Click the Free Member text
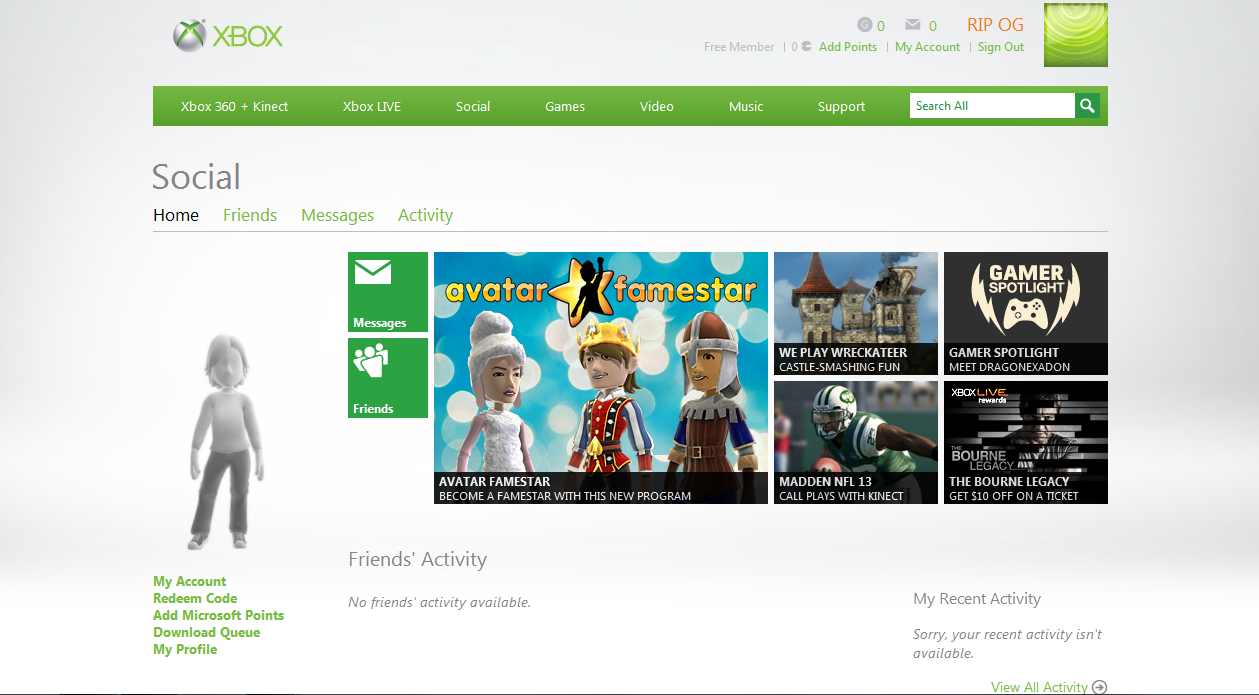 point(739,47)
